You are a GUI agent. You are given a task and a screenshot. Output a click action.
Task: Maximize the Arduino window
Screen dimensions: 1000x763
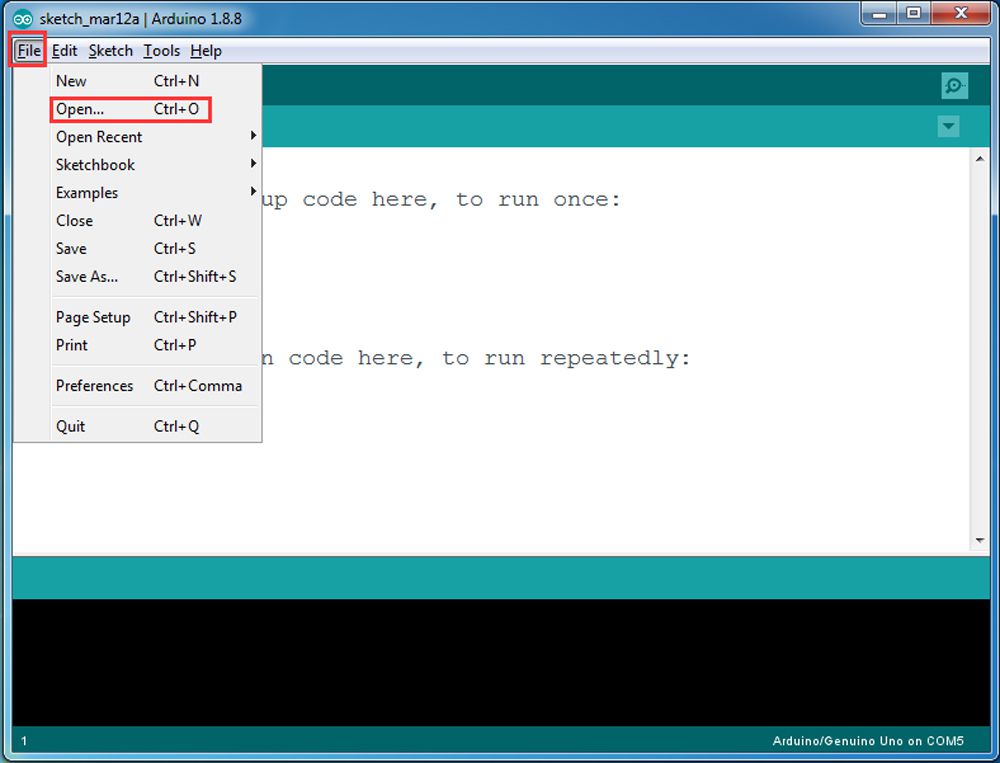(x=914, y=14)
